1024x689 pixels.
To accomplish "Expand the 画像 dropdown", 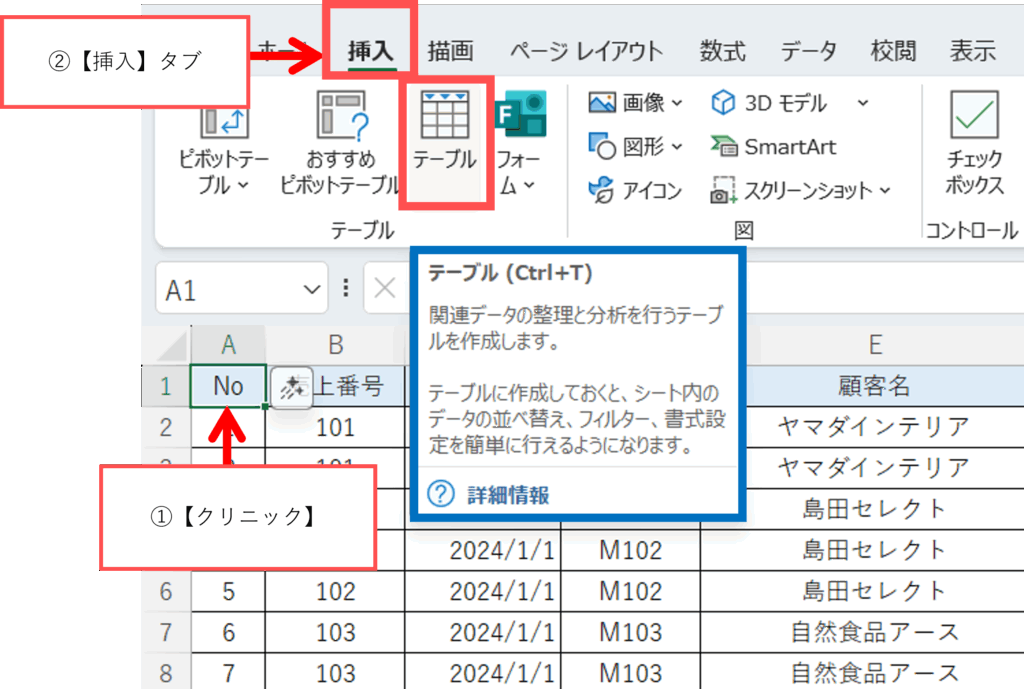I will [677, 103].
